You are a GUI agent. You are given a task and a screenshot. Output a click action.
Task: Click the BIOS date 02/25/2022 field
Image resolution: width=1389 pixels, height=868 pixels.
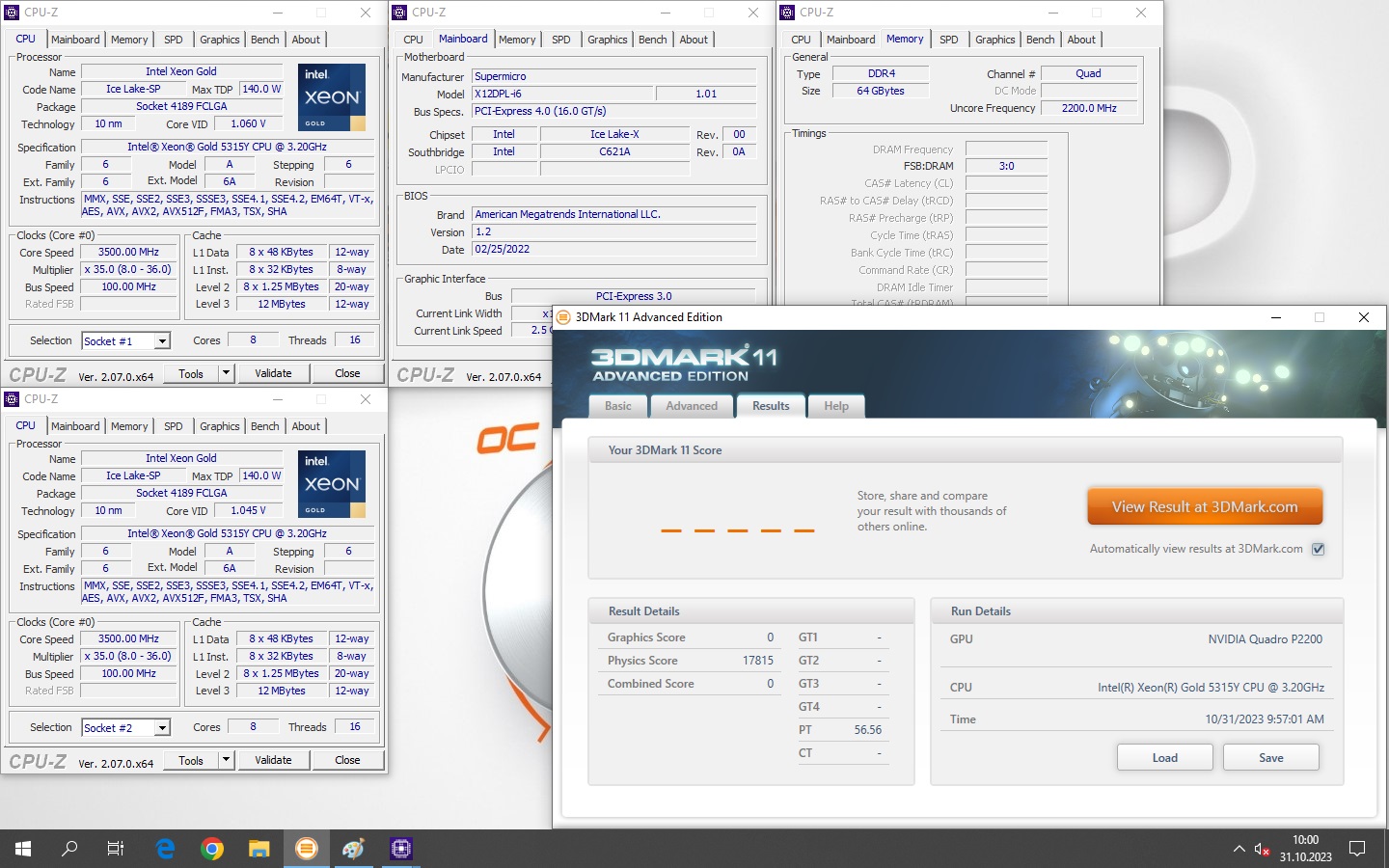(x=613, y=249)
